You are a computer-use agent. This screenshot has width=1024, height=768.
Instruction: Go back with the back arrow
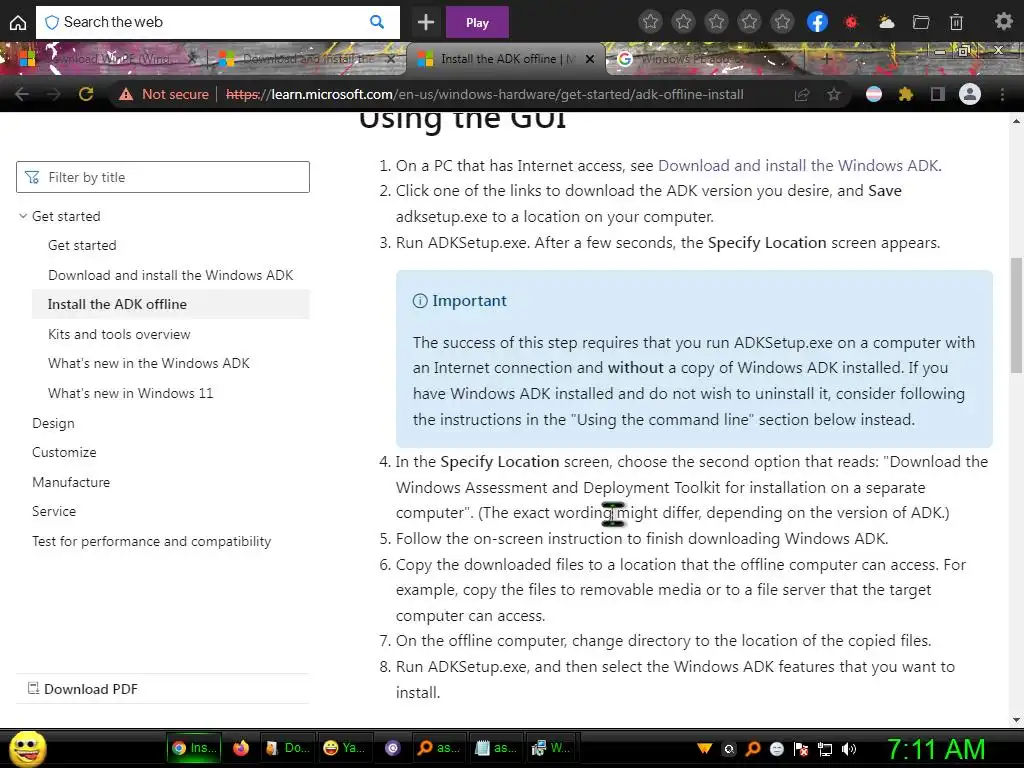tap(22, 94)
